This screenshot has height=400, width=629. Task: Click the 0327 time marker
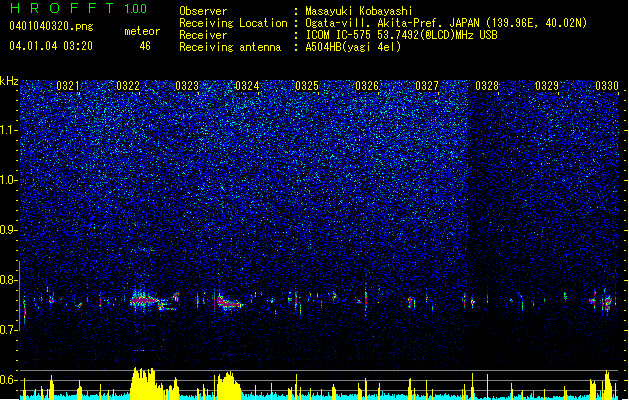(x=427, y=86)
